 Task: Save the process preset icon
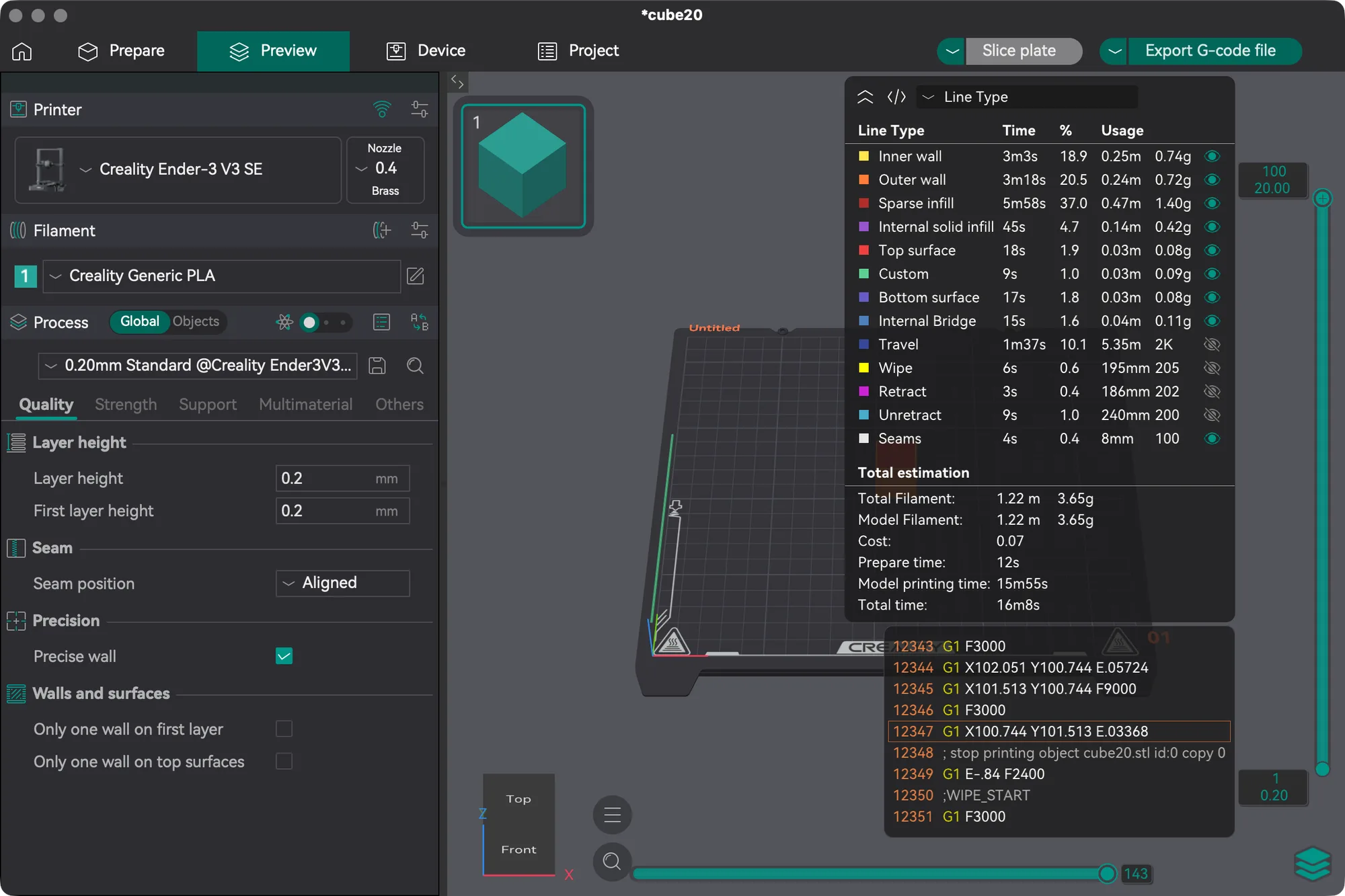tap(377, 366)
